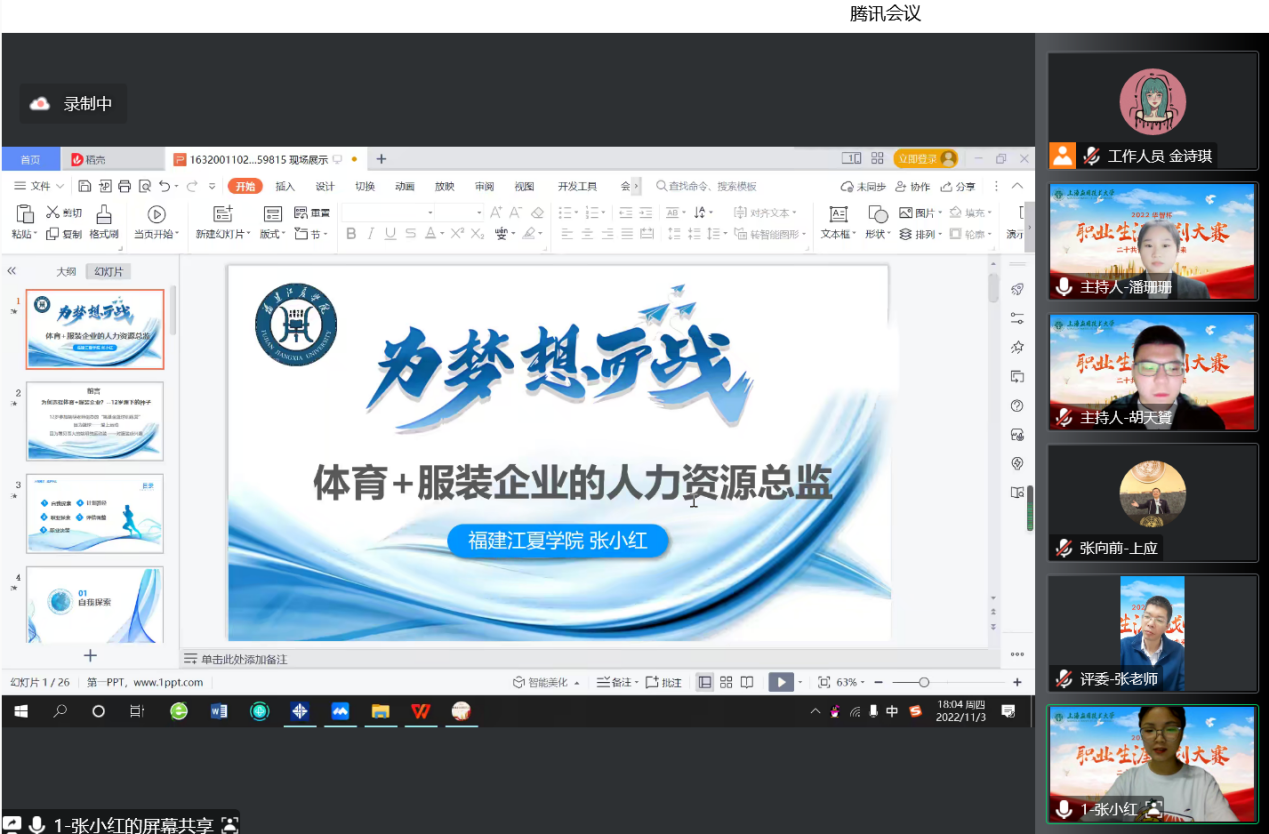The image size is (1269, 834).
Task: Open the WPS Office app in taskbar
Action: [420, 711]
